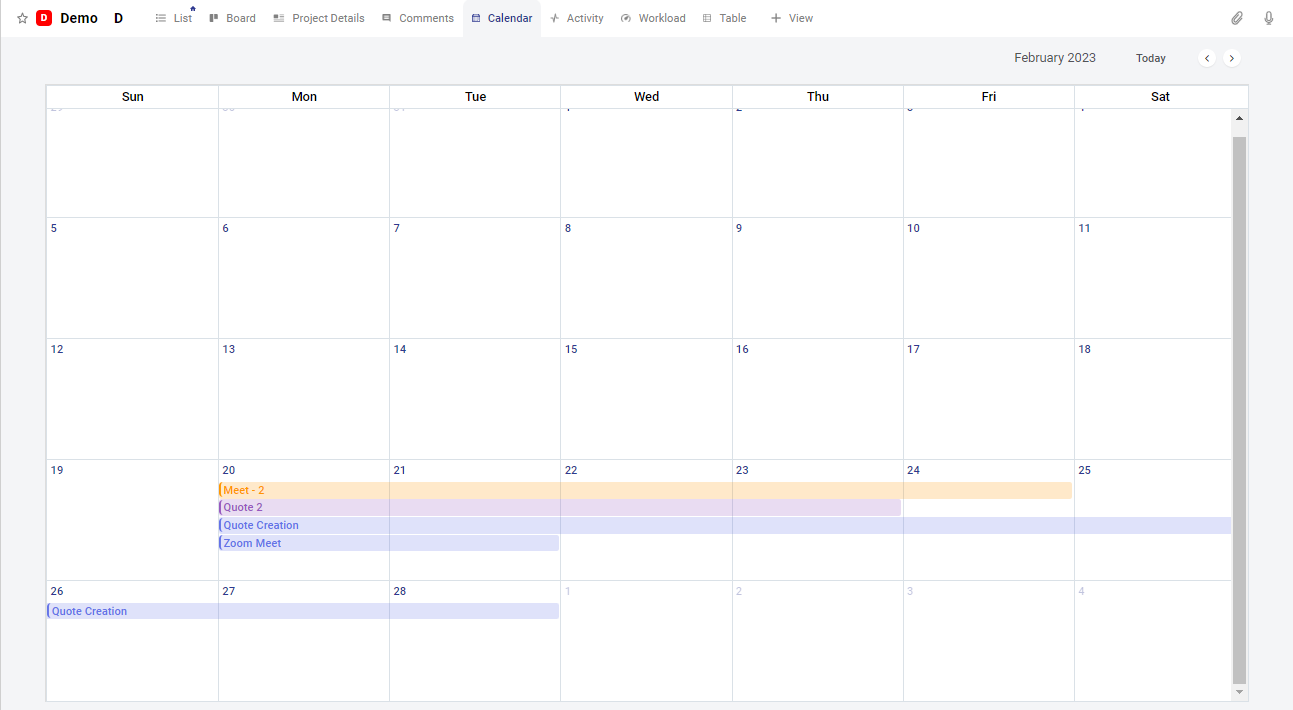This screenshot has height=710, width=1293.
Task: Switch to the List view tab
Action: (174, 18)
